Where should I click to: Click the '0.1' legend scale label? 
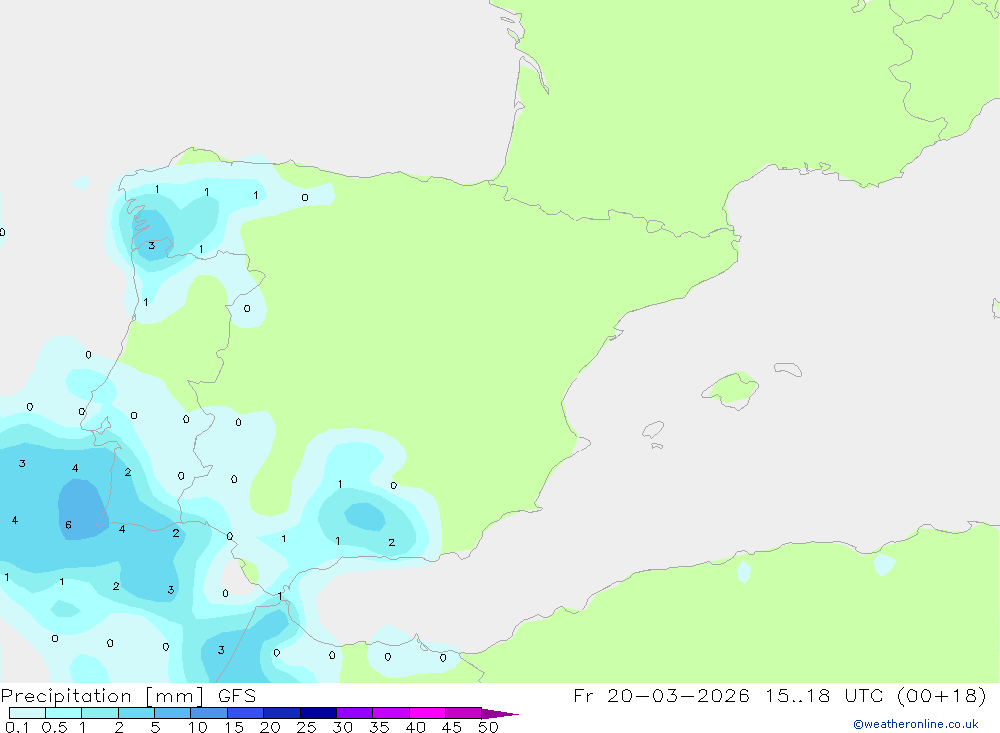click(x=17, y=727)
